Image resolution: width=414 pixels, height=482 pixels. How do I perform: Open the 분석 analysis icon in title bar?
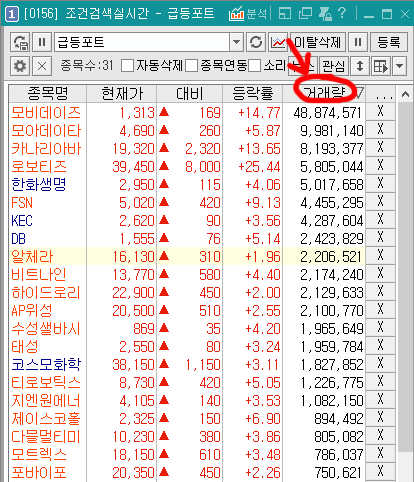coord(248,14)
